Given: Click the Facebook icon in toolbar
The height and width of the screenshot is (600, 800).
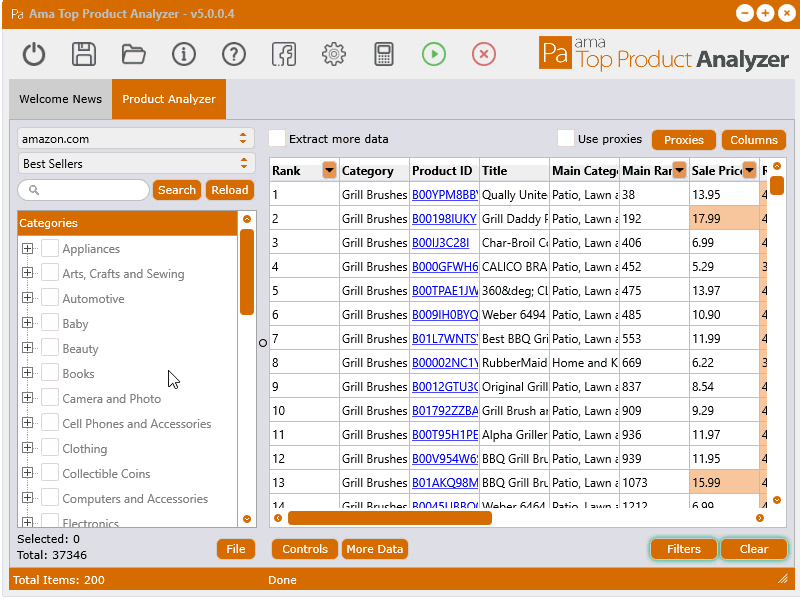Looking at the screenshot, I should point(284,54).
